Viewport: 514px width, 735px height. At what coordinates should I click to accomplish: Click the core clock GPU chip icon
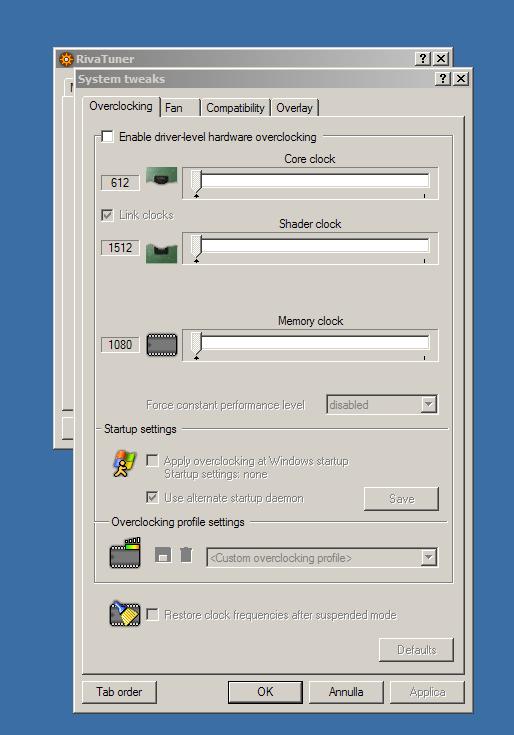point(162,176)
